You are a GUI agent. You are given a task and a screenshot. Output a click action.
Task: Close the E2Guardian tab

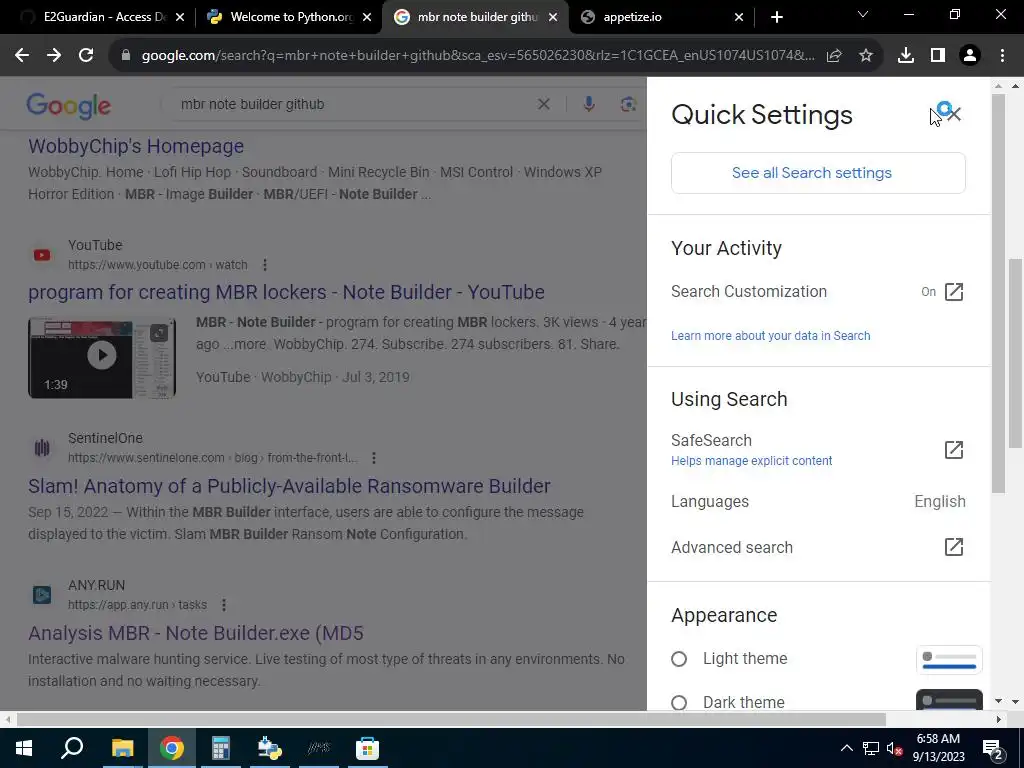(x=180, y=17)
